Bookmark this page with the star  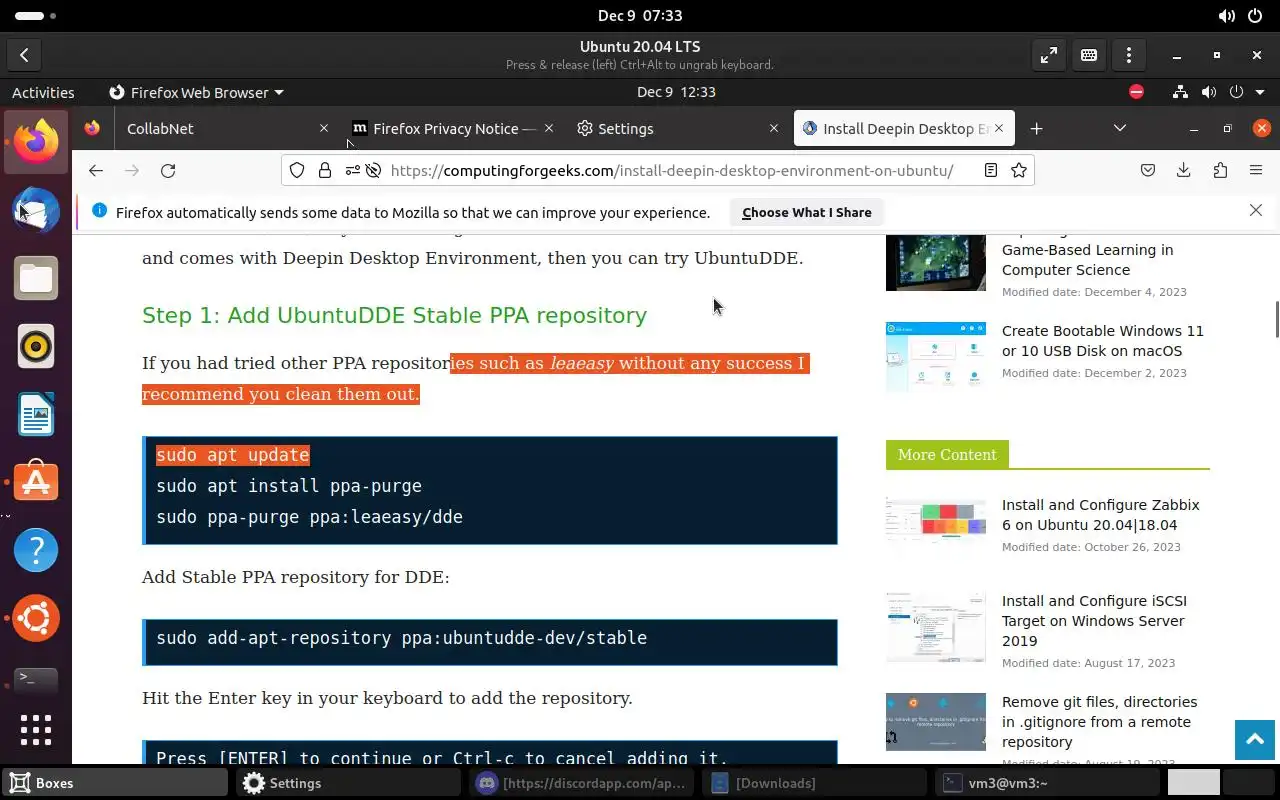click(1018, 170)
